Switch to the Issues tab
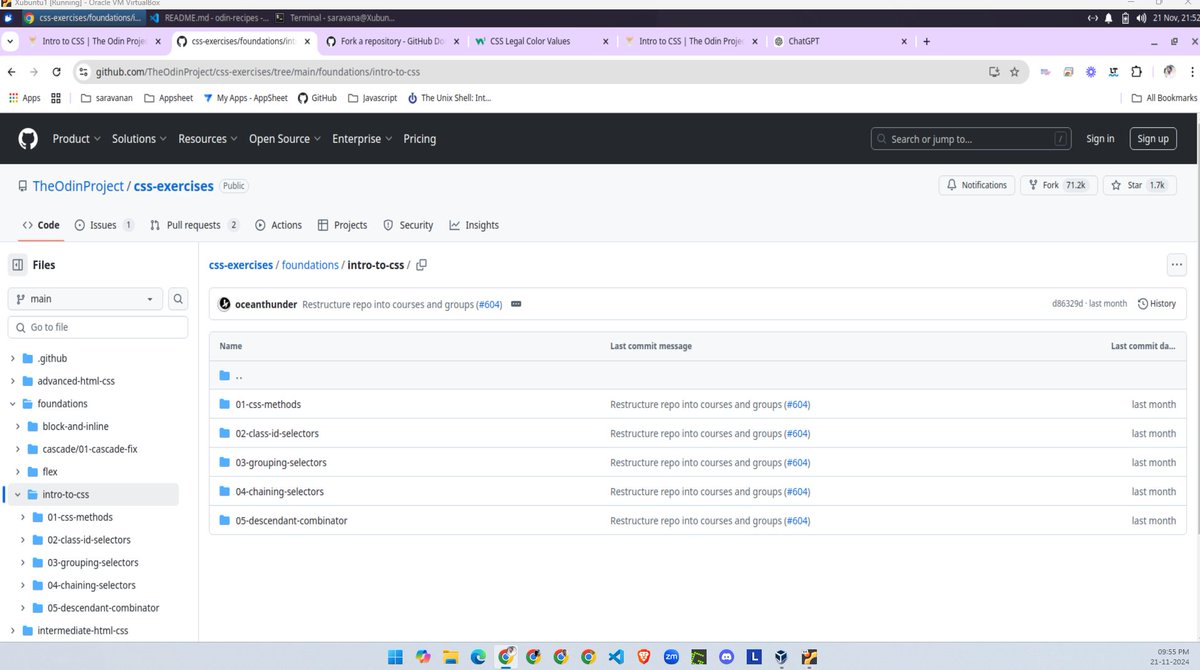1200x670 pixels. 104,225
